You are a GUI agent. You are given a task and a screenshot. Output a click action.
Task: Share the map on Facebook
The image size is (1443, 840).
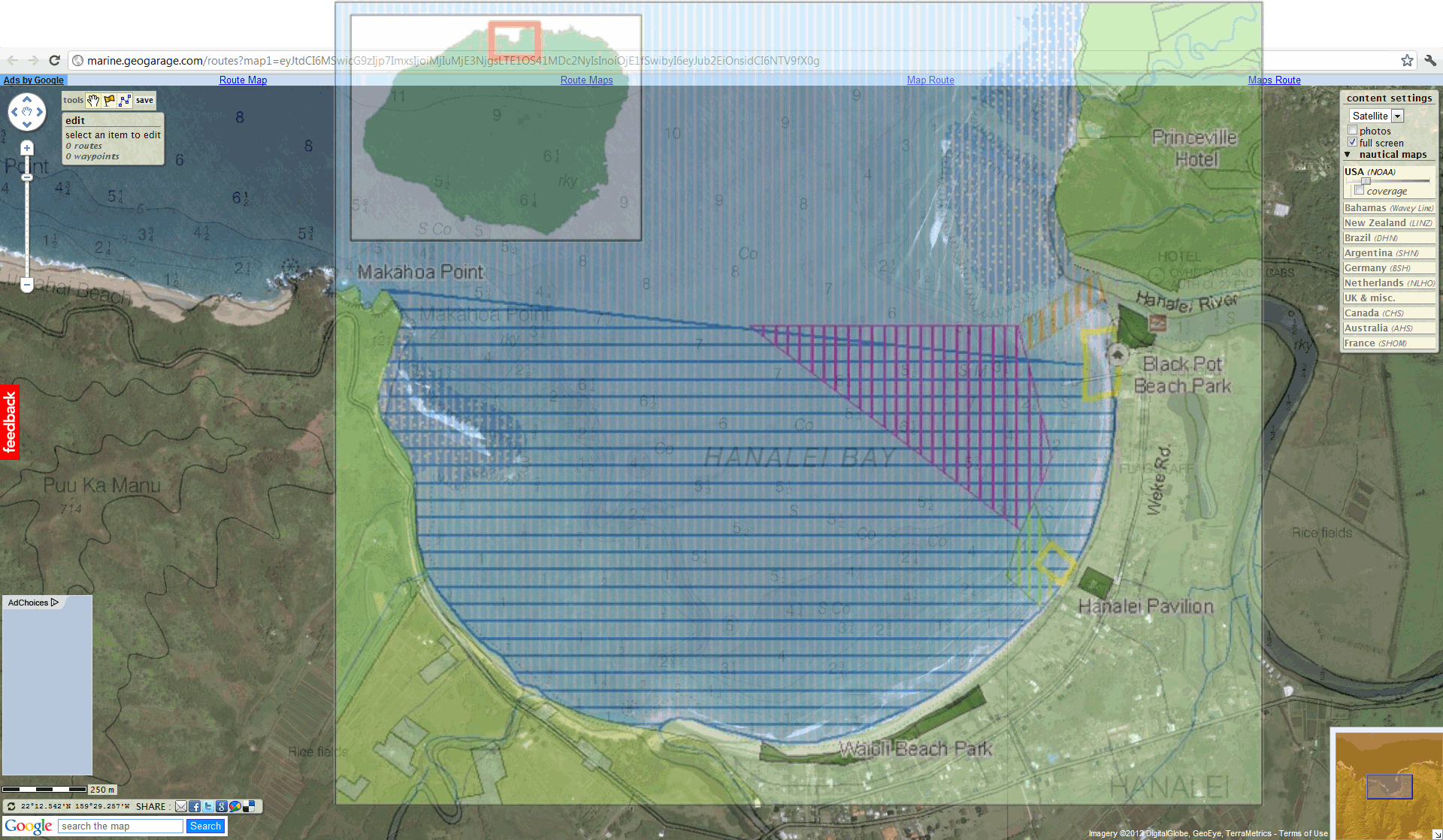point(195,806)
